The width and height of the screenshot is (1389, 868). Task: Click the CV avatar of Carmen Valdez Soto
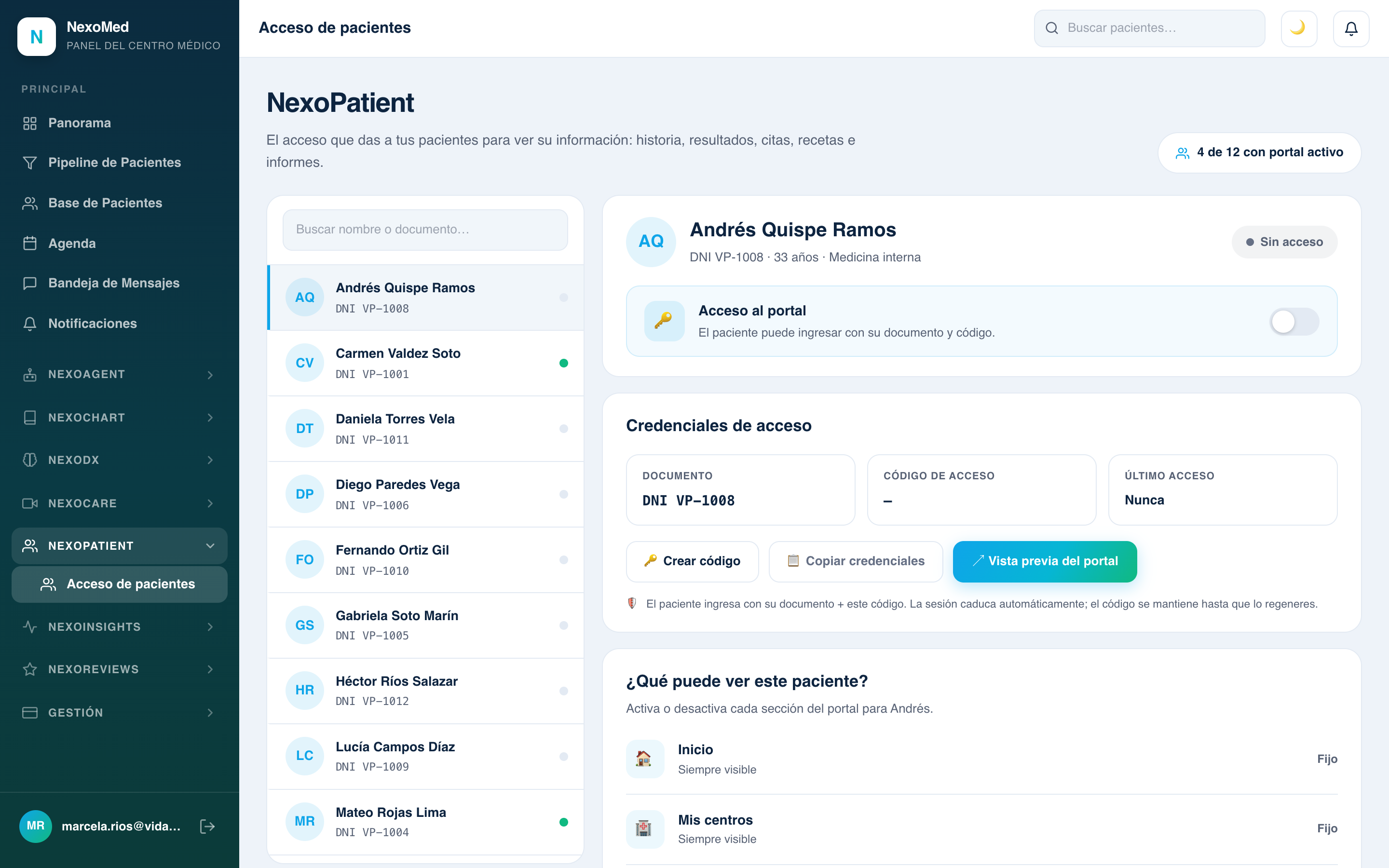click(305, 363)
